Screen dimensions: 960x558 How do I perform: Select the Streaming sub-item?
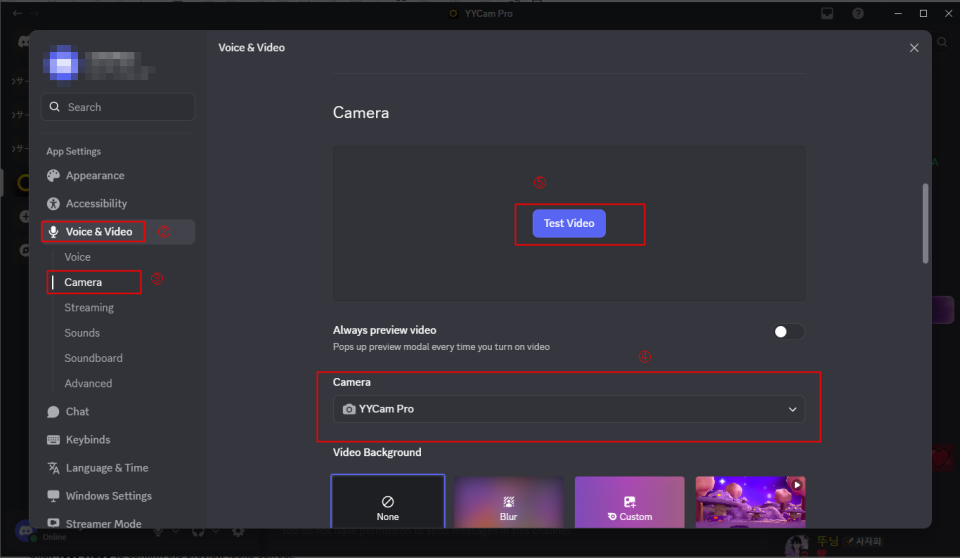[89, 308]
